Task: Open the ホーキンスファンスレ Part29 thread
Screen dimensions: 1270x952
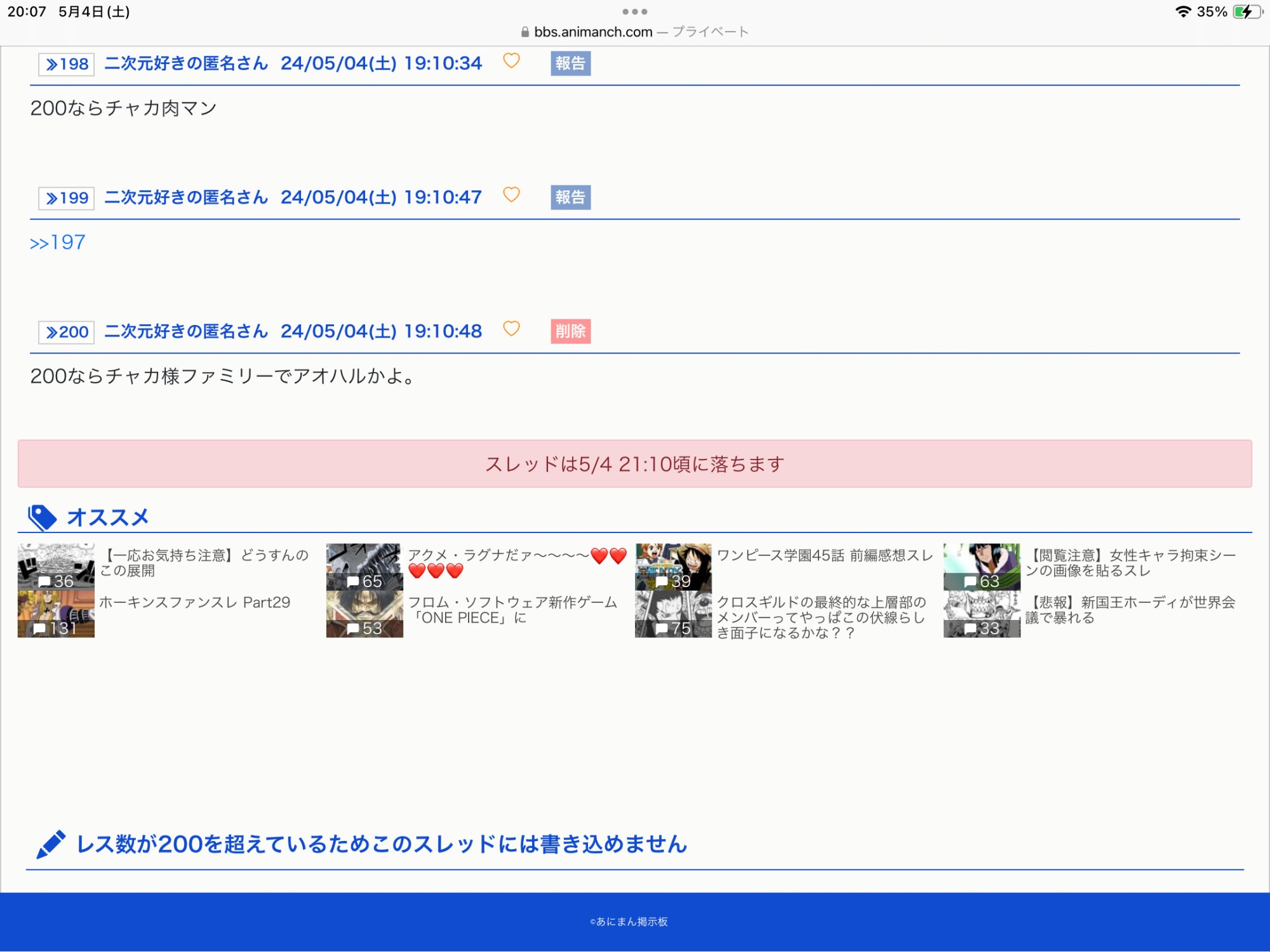Action: (194, 602)
